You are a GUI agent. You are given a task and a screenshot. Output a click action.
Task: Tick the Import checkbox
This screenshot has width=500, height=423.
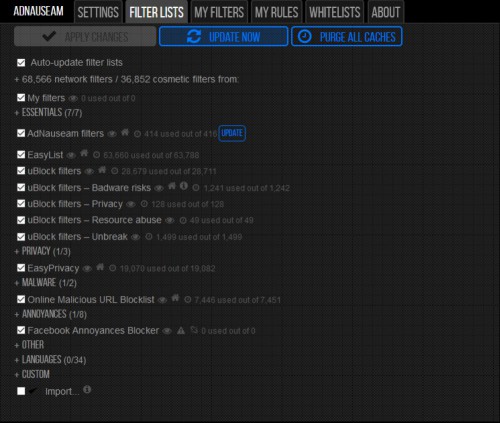tap(21, 391)
